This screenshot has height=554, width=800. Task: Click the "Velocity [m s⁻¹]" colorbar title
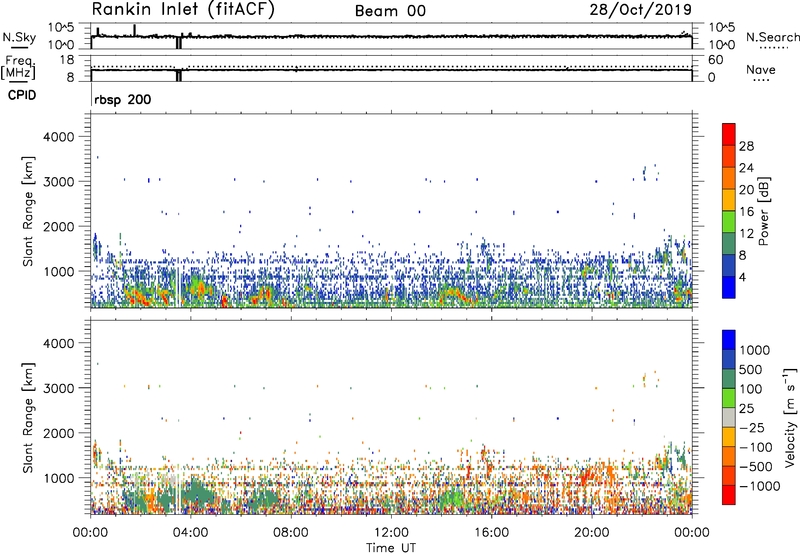pyautogui.click(x=790, y=417)
